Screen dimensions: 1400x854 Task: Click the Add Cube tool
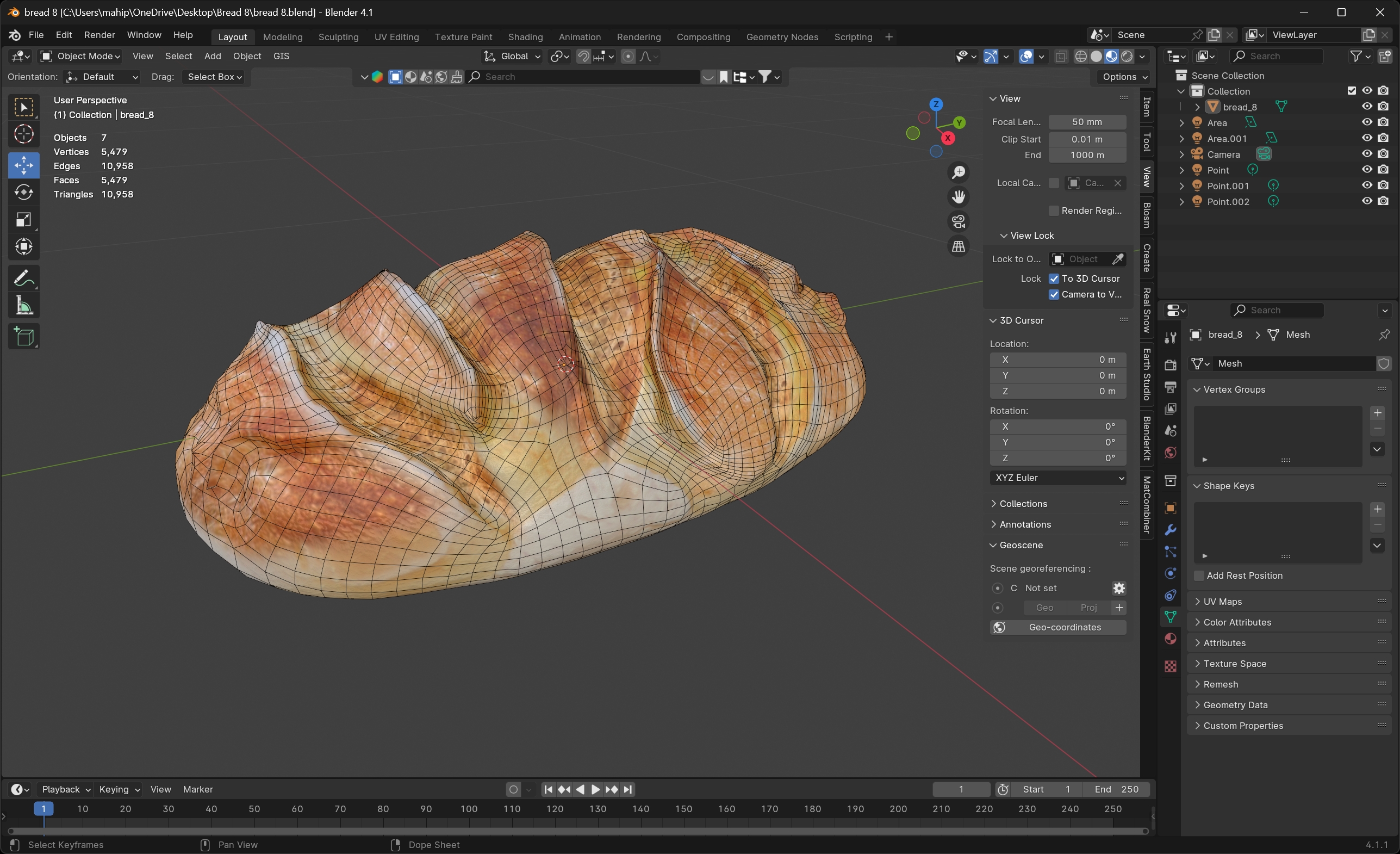[x=23, y=337]
